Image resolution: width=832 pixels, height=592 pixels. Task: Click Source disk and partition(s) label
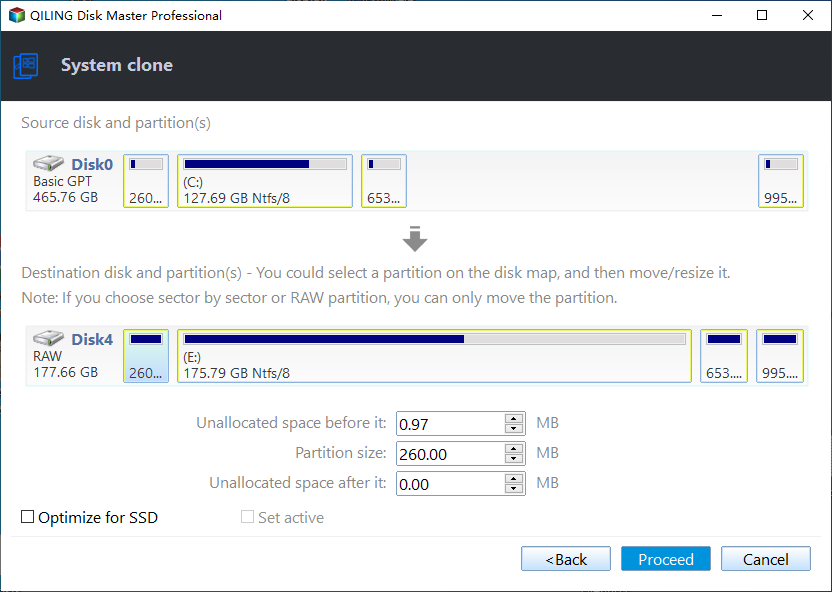[116, 123]
